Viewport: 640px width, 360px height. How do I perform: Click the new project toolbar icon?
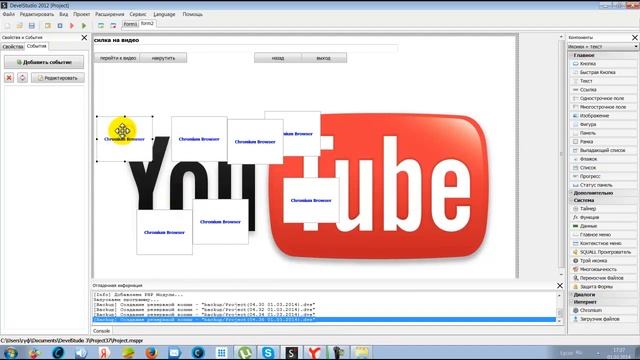click(7, 26)
